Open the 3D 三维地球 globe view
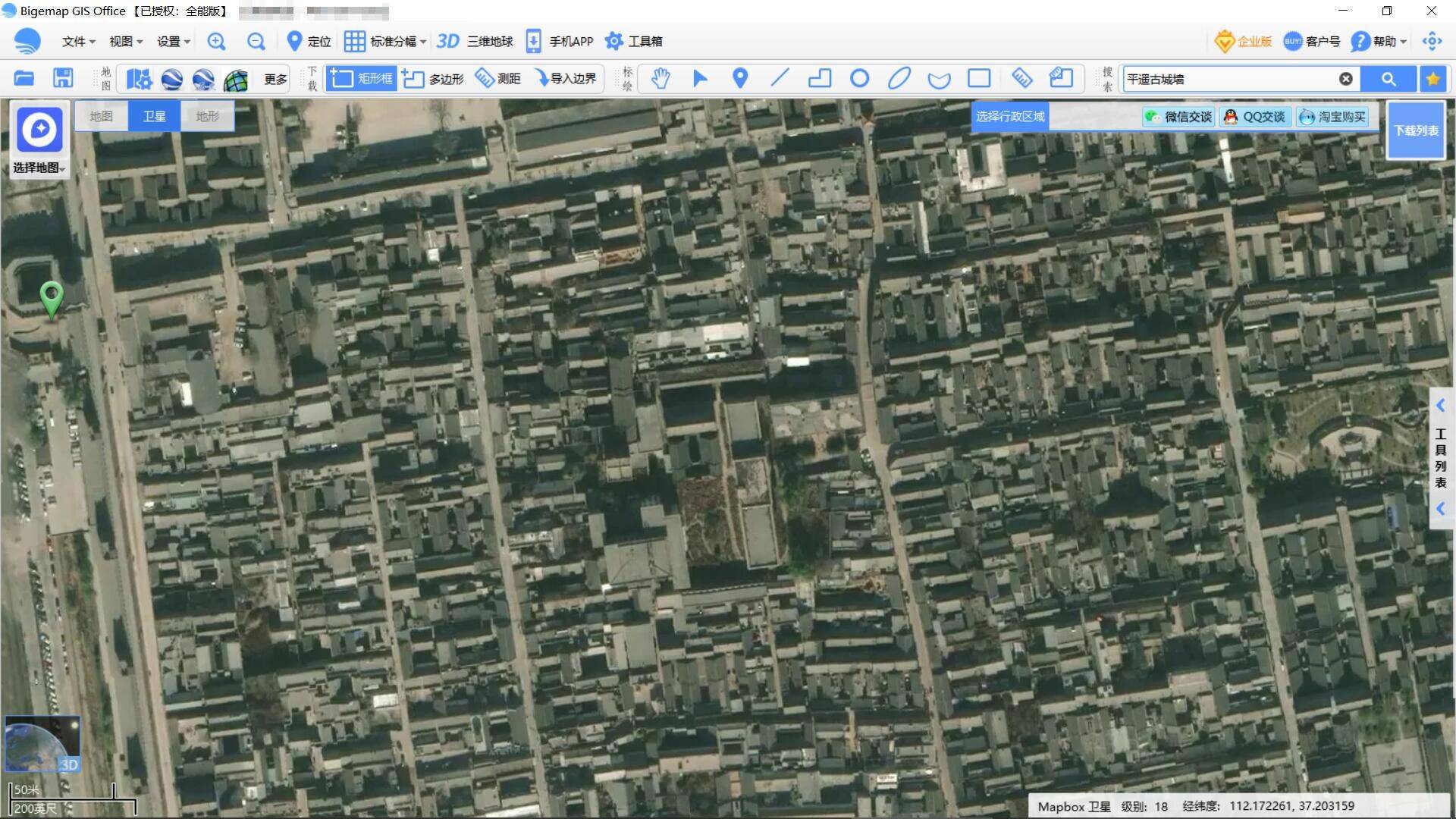 tap(475, 41)
